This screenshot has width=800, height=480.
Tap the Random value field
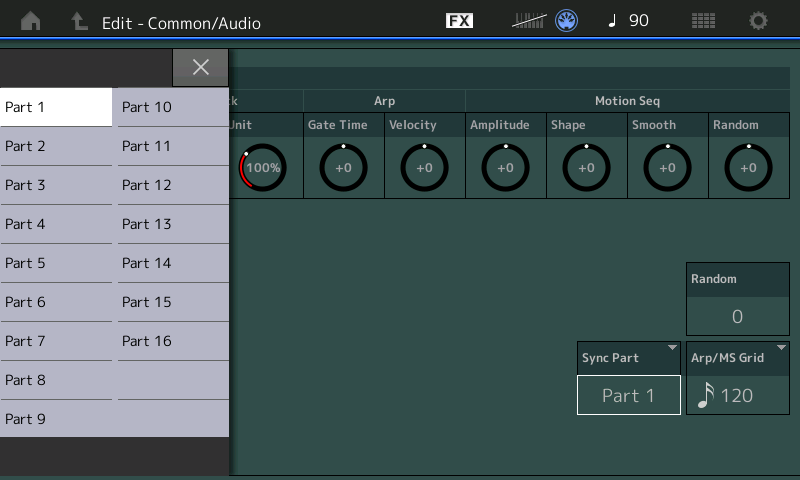pyautogui.click(x=737, y=316)
